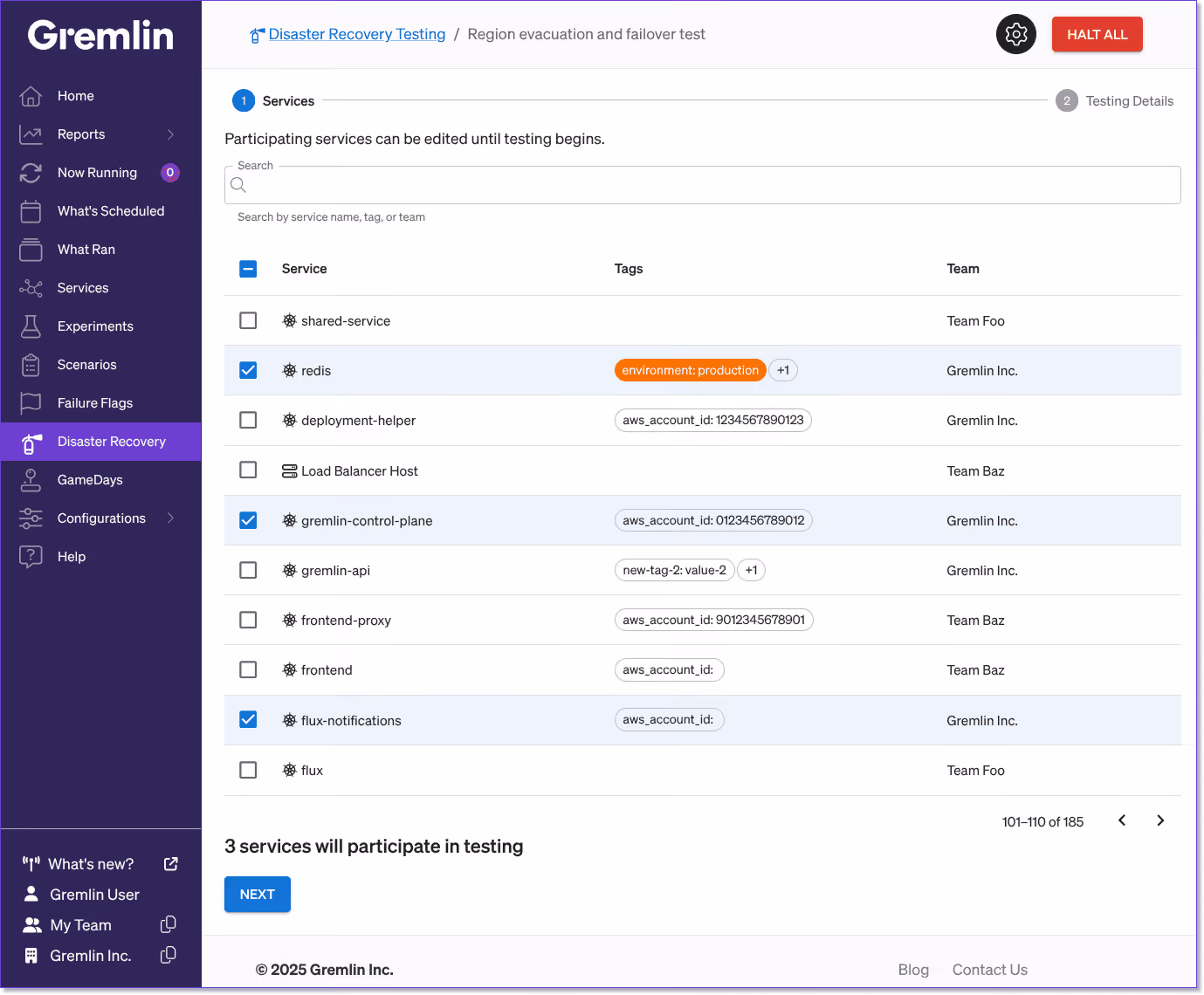Copy My Team ID icon
This screenshot has height=995, width=1204.
[x=169, y=924]
